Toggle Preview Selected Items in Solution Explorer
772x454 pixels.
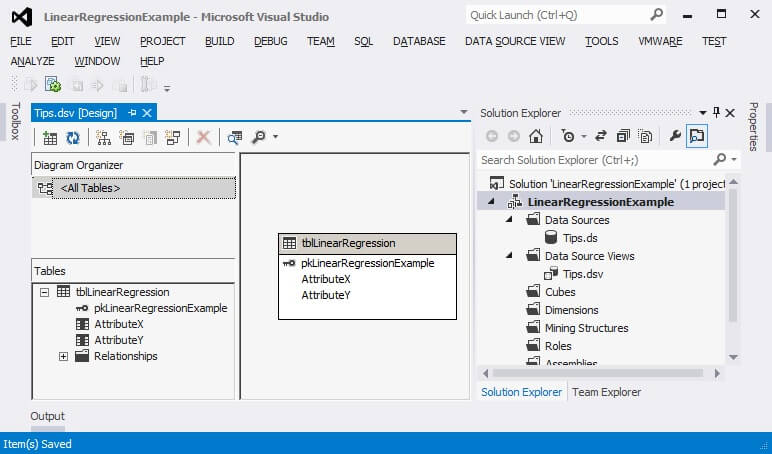tap(697, 136)
